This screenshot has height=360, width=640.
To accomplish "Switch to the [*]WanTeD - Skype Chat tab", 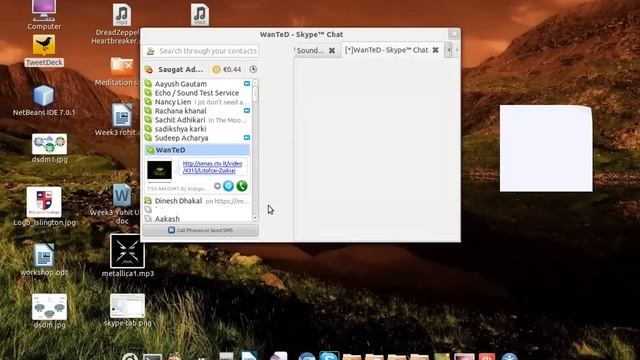I will (x=386, y=50).
